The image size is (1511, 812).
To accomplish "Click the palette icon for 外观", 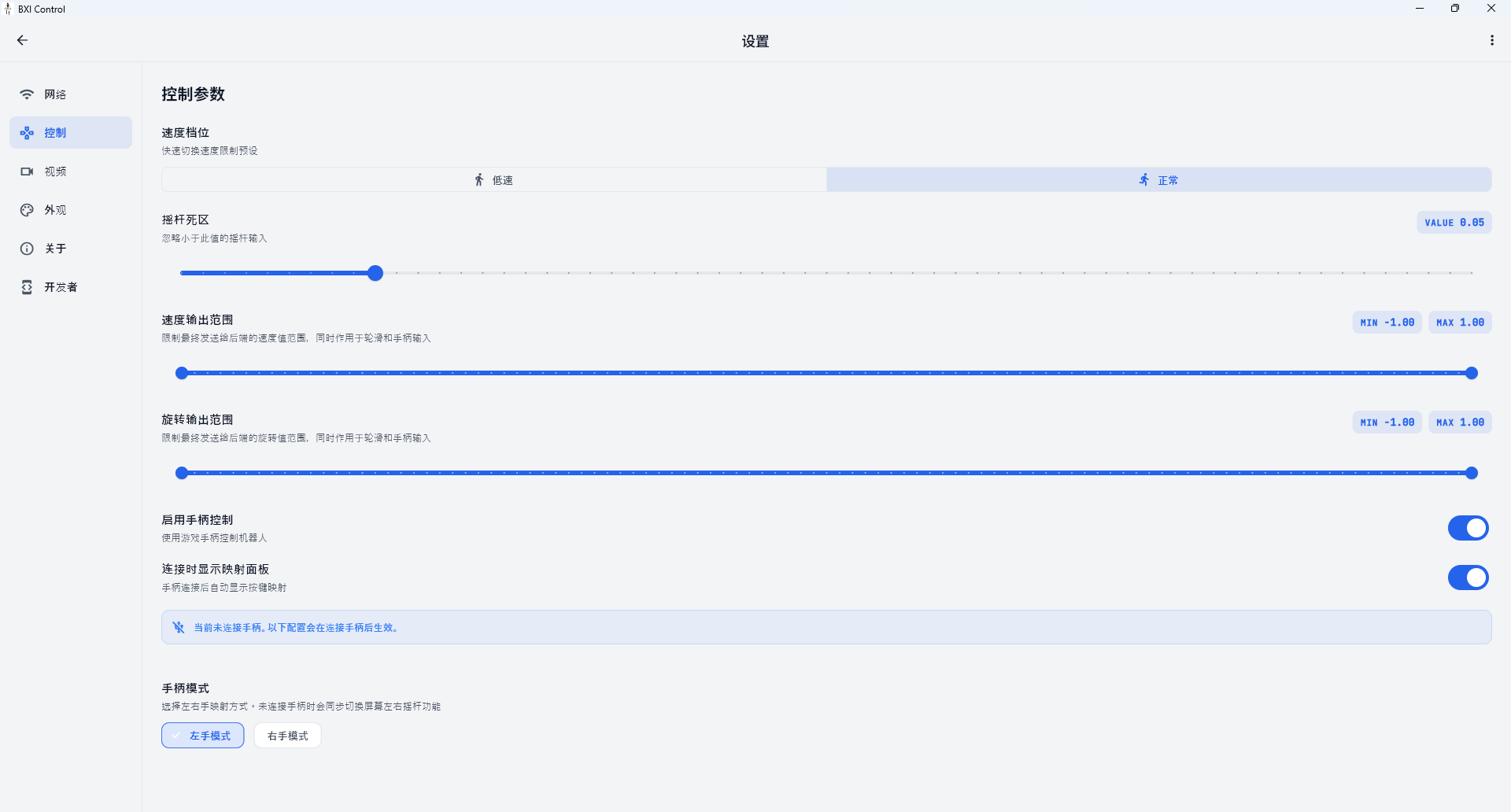I will click(x=27, y=210).
